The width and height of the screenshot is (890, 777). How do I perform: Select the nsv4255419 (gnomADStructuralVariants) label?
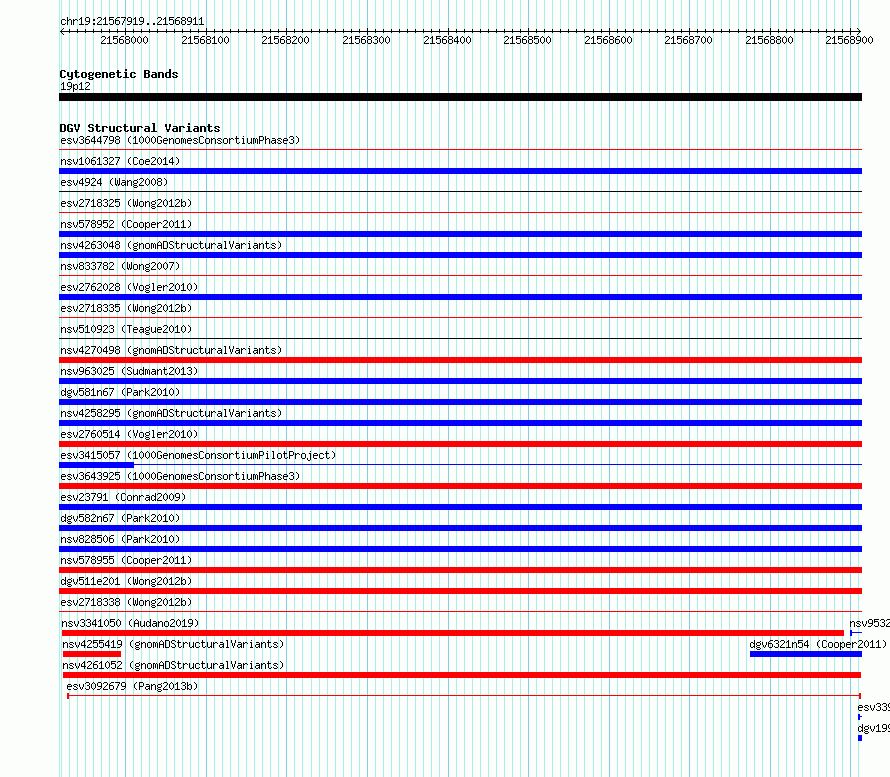(173, 644)
